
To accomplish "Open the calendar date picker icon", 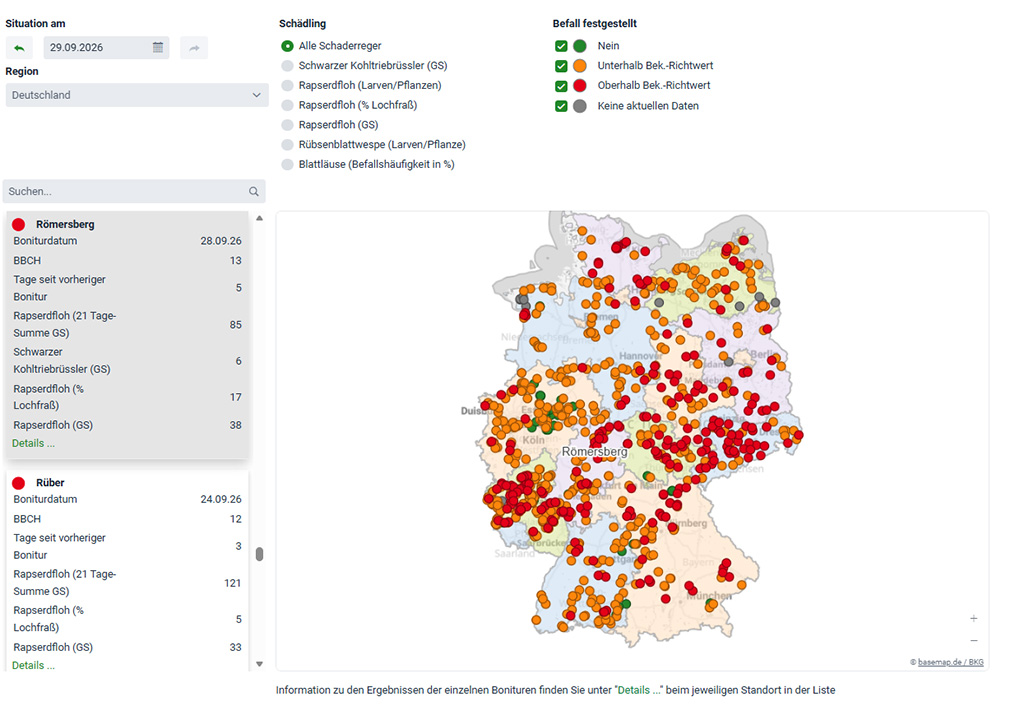I will (x=157, y=47).
